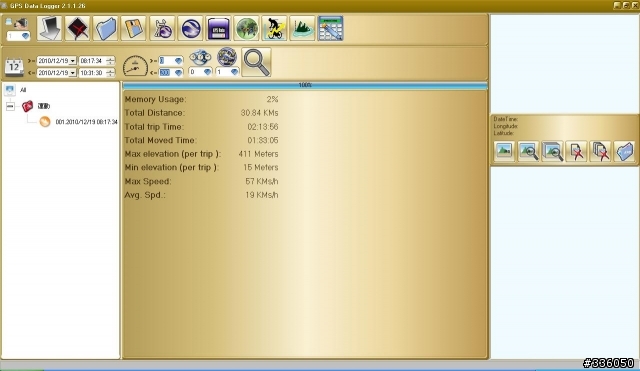Click the stacked photos with magnifier icon

(553, 151)
